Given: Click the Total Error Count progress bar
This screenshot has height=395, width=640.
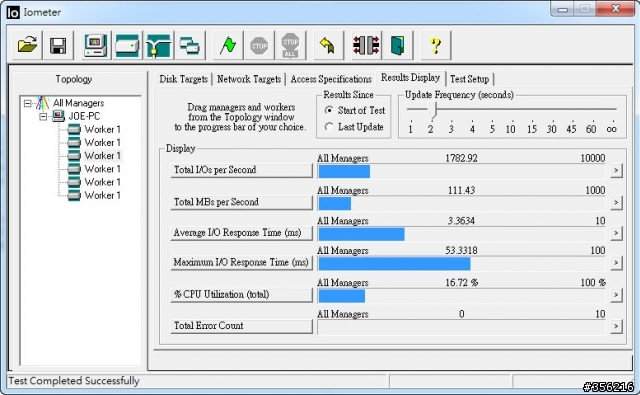Looking at the screenshot, I should 462,327.
